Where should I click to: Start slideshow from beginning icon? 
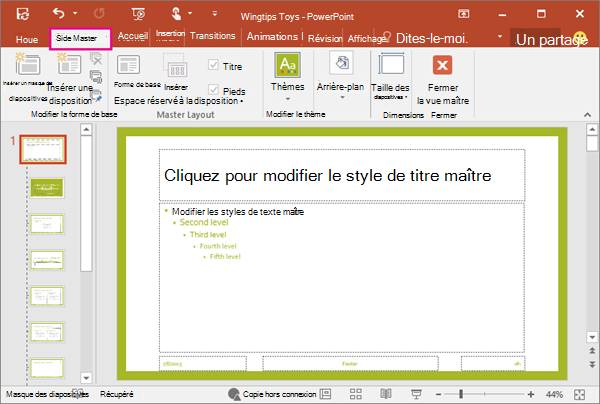[x=138, y=14]
